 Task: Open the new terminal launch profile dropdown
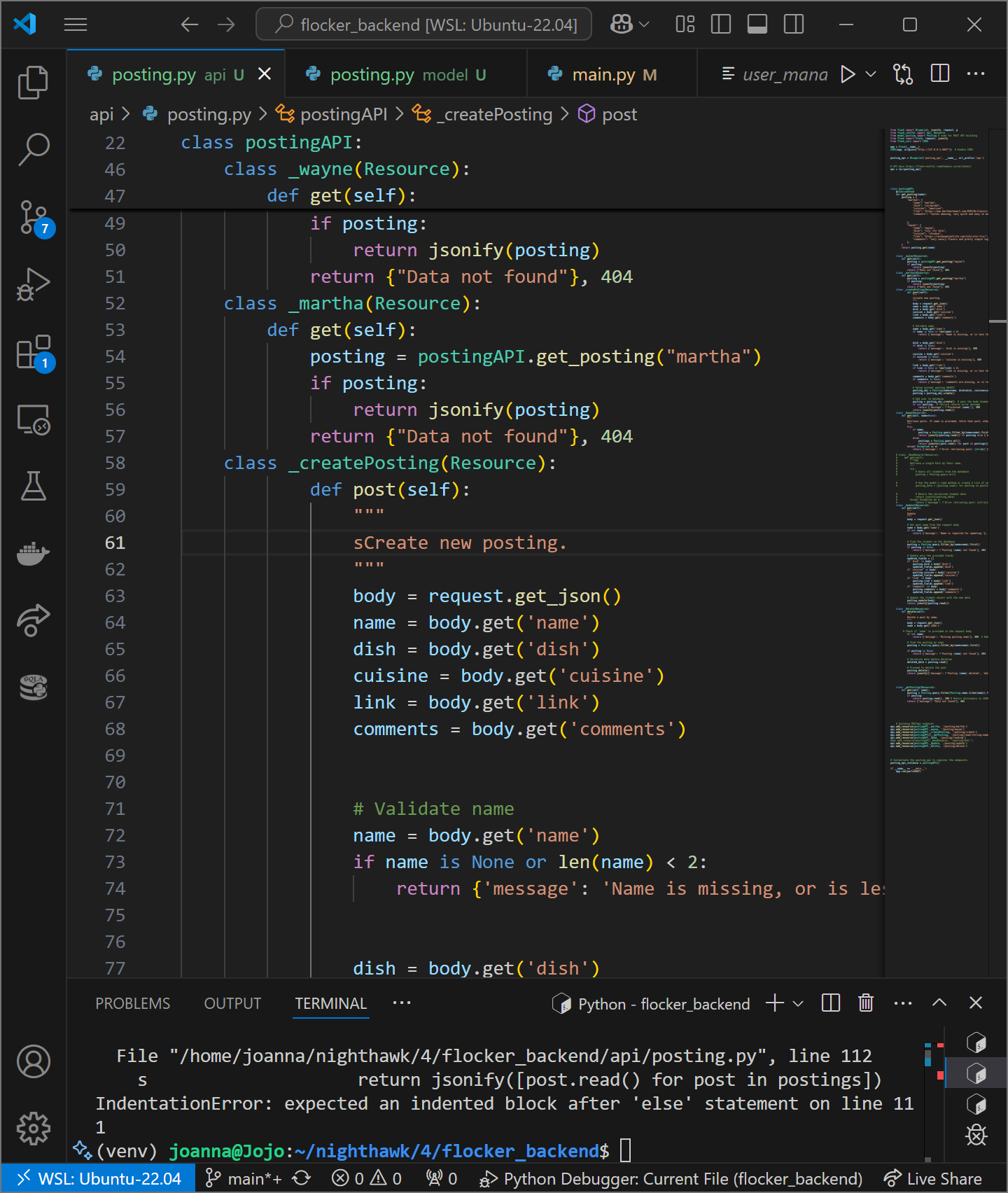click(798, 1003)
